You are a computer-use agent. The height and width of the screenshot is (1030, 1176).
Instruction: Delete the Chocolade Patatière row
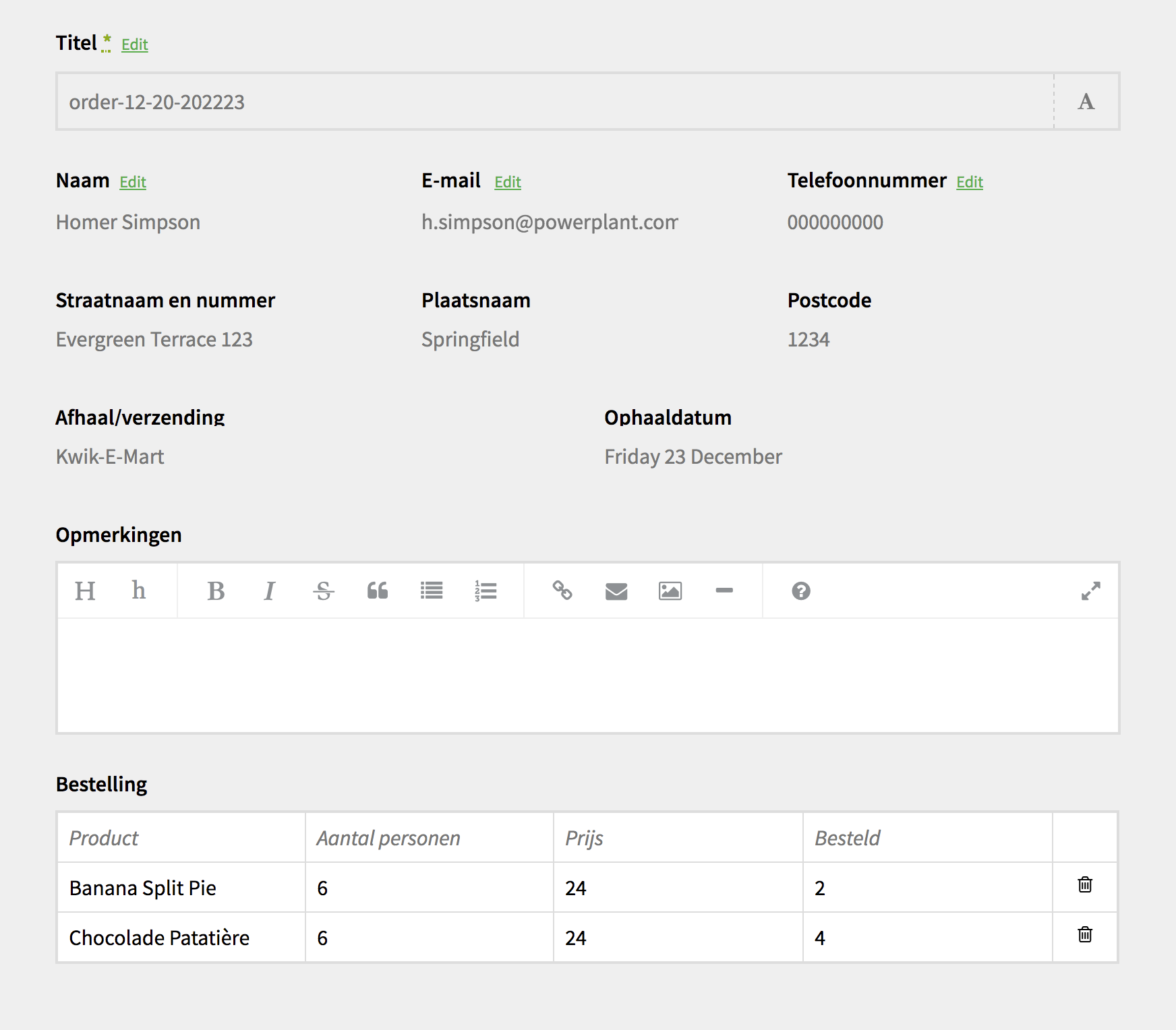coord(1085,935)
